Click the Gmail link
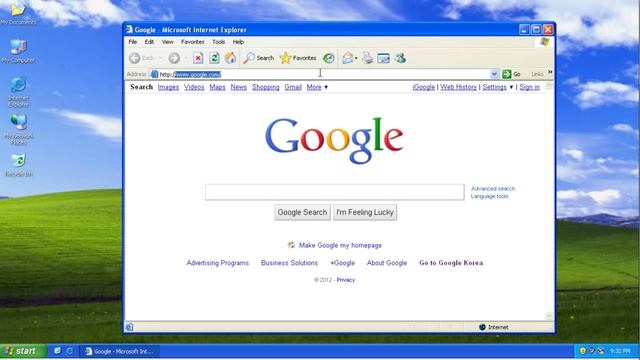Viewport: 640px width, 360px height. tap(293, 87)
